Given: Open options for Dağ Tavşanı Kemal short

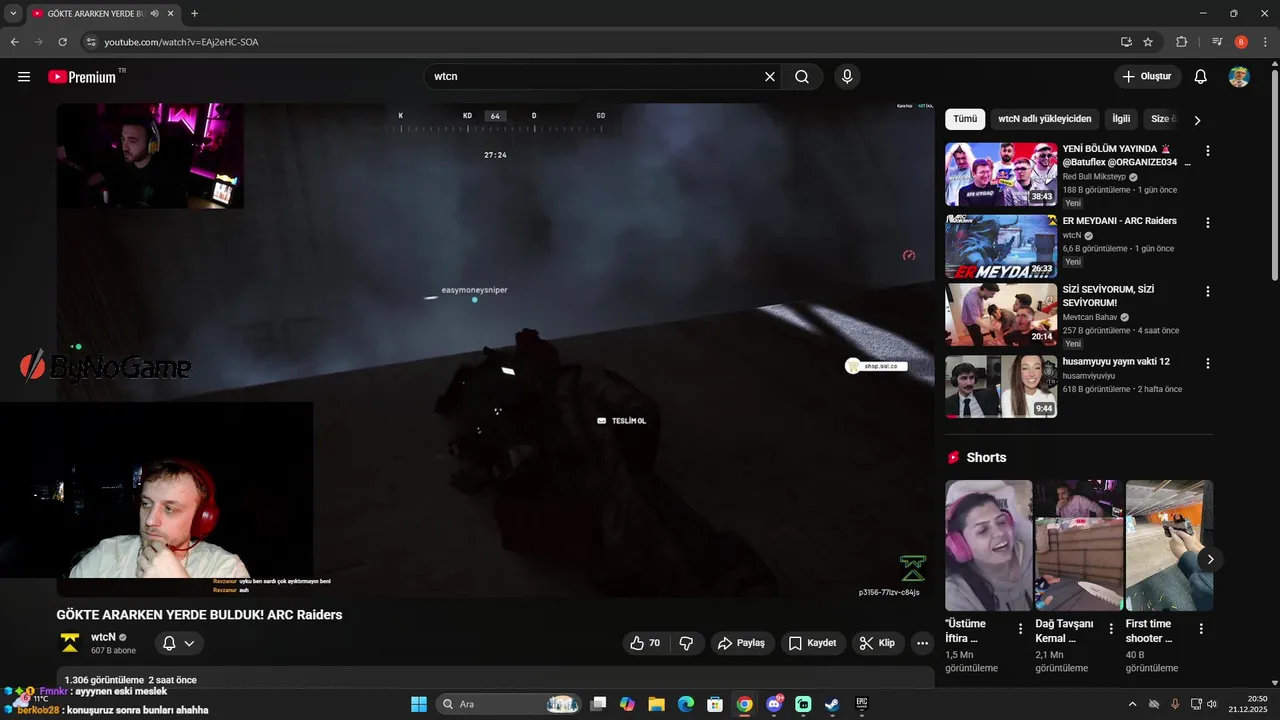Looking at the screenshot, I should pyautogui.click(x=1110, y=629).
